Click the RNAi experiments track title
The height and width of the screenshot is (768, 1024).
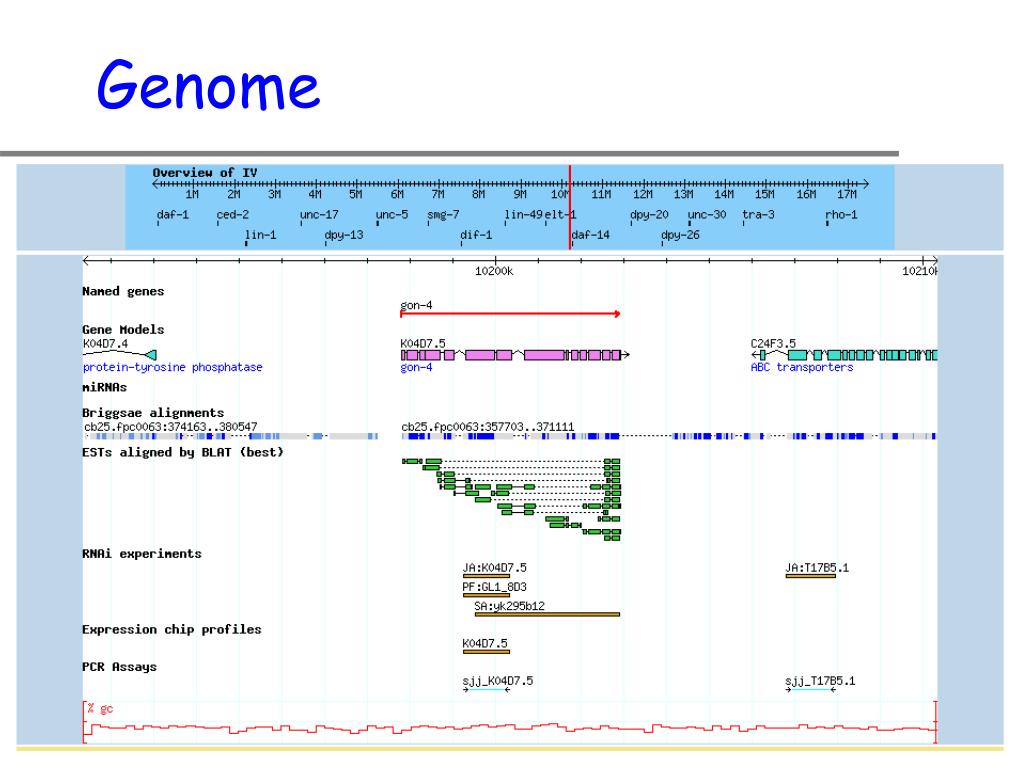[x=142, y=554]
